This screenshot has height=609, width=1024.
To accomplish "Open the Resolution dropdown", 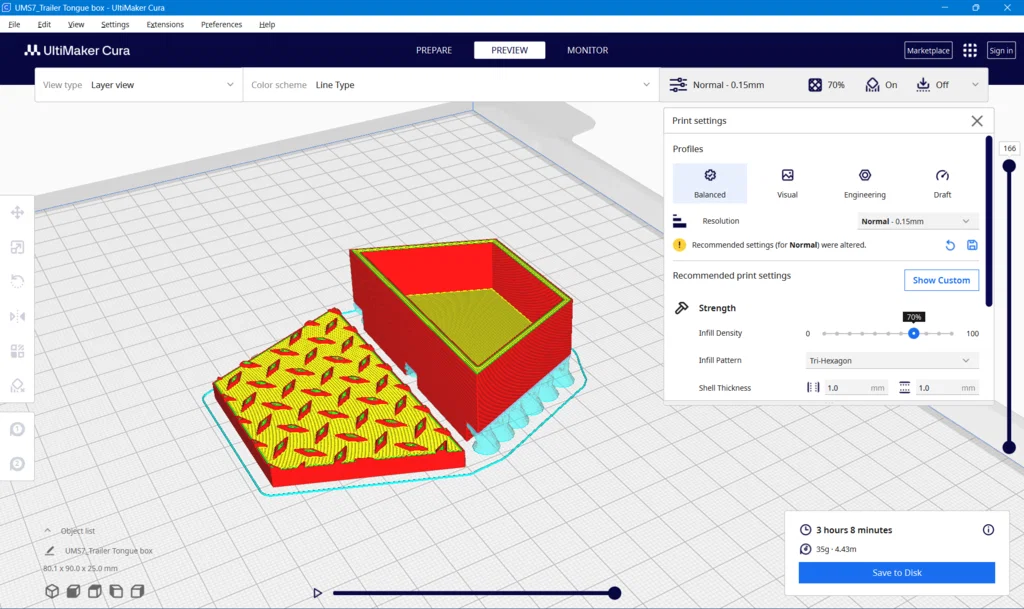I will pos(918,221).
